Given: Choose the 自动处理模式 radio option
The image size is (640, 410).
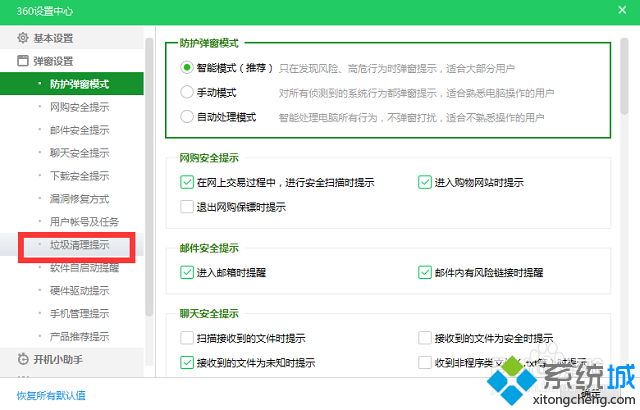Looking at the screenshot, I should point(186,116).
